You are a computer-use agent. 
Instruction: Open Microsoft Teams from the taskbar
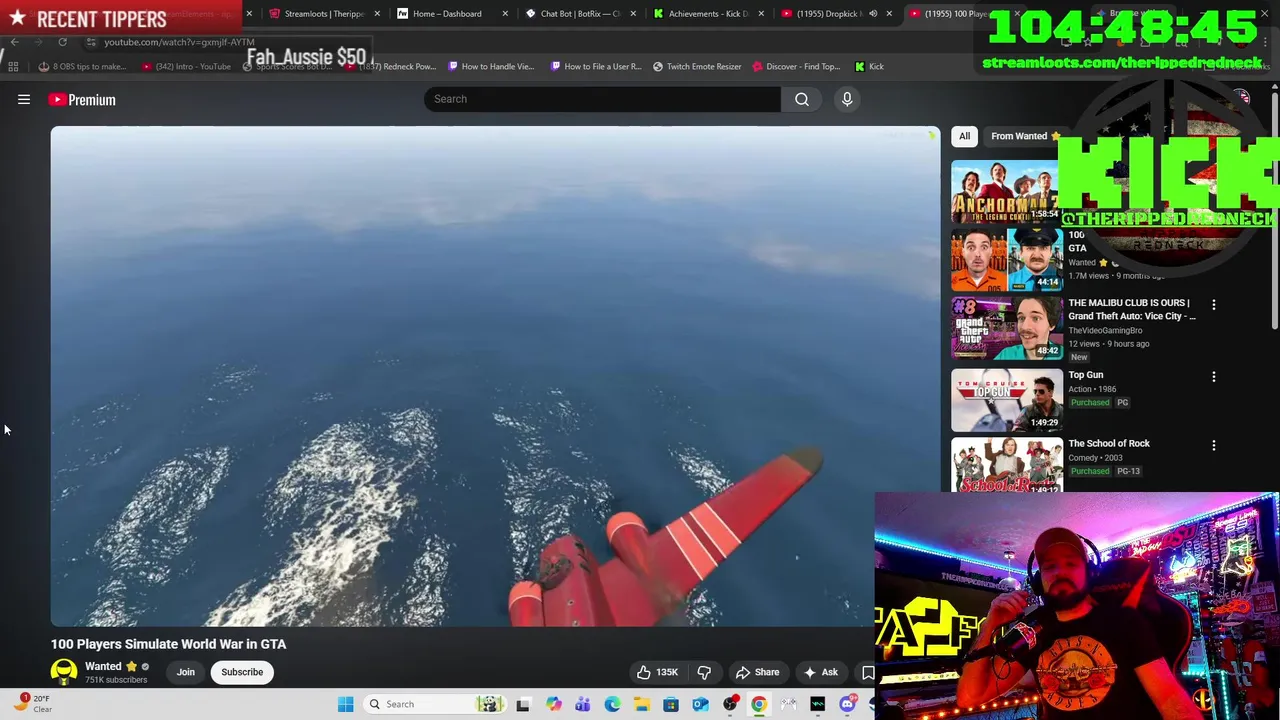pos(583,704)
